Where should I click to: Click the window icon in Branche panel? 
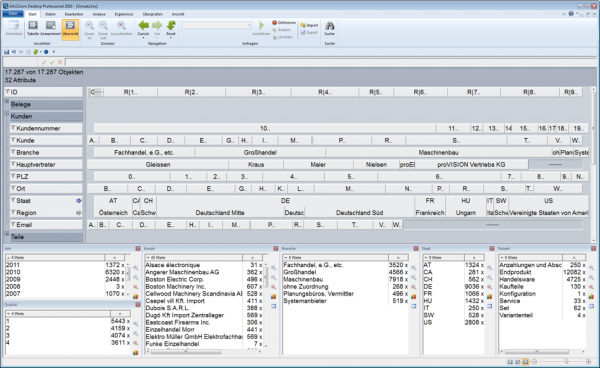click(414, 306)
